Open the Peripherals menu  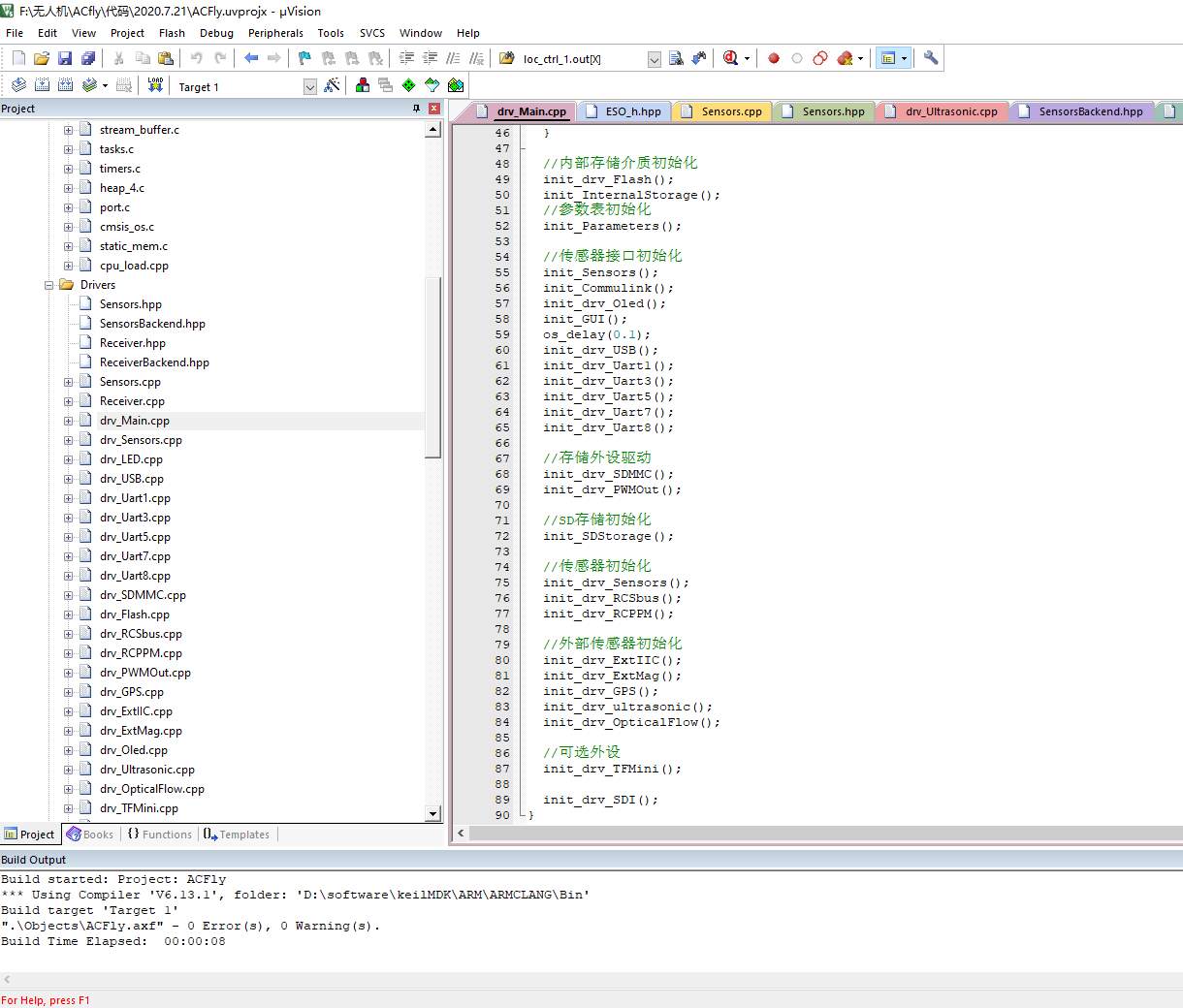click(x=275, y=33)
